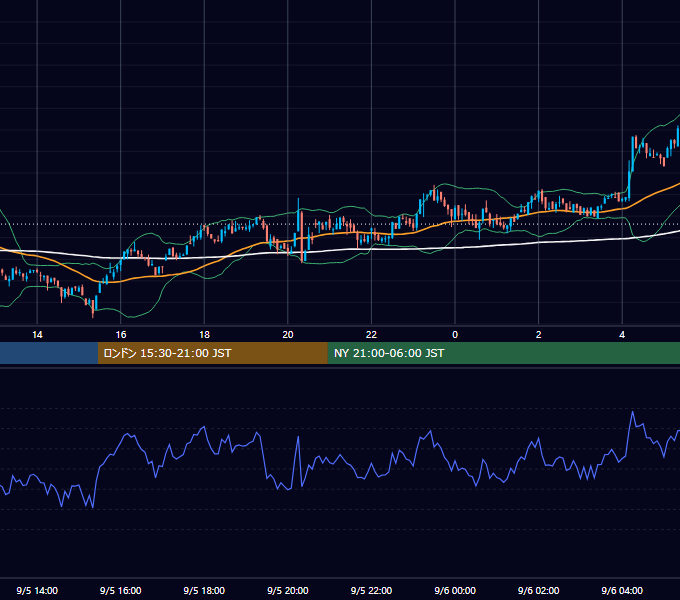The height and width of the screenshot is (600, 680).
Task: Click the 9/5 14:00 time label
Action: (37, 590)
